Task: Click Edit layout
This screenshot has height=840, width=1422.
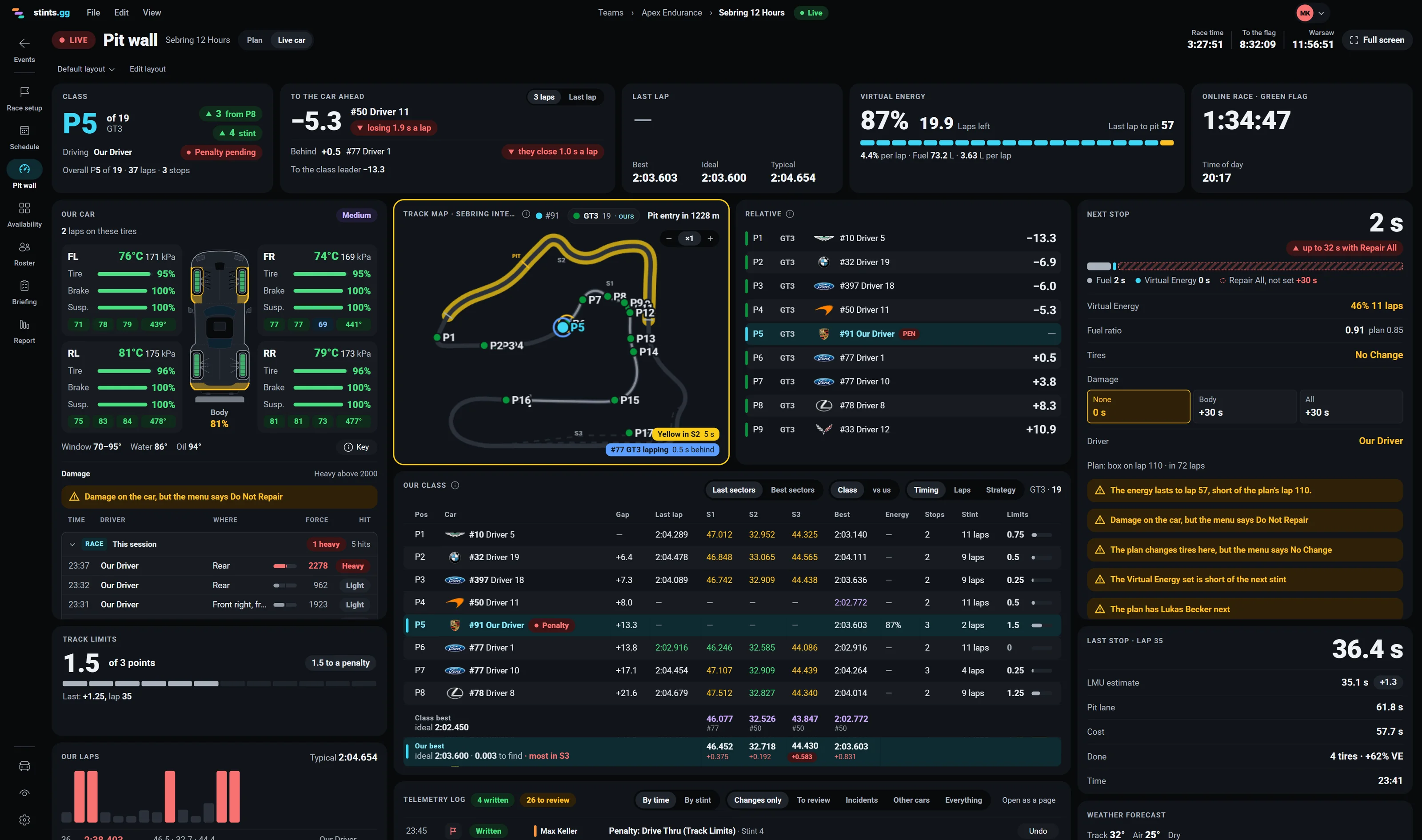Action: click(147, 69)
